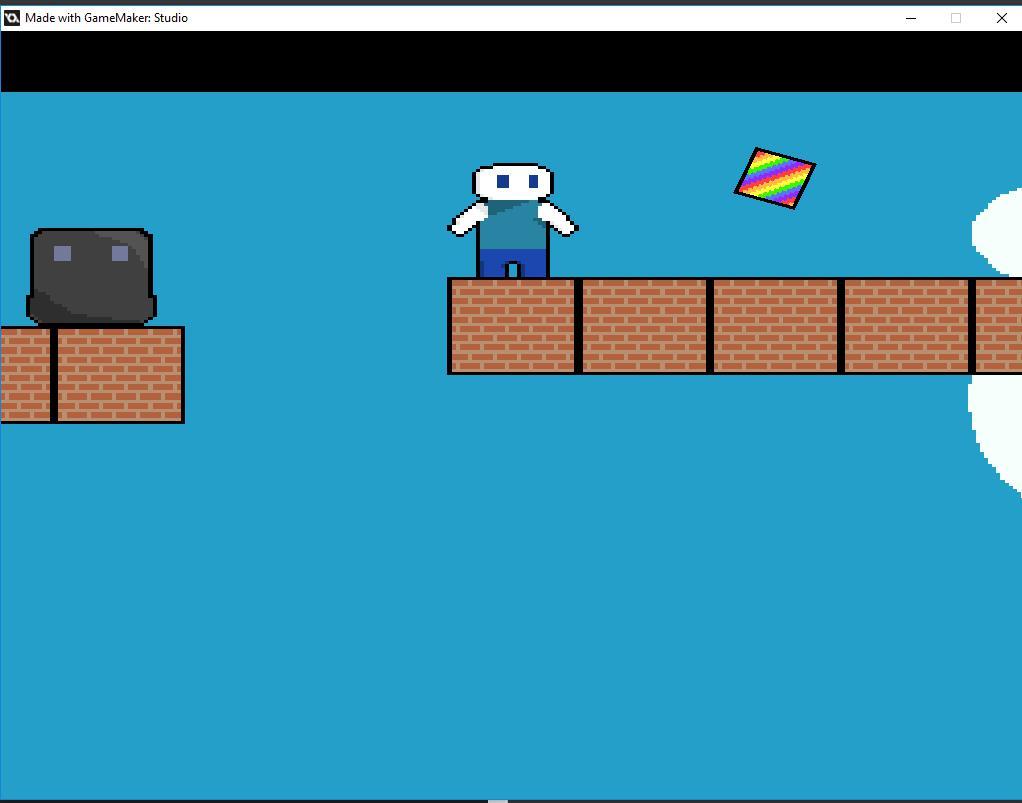Minimize the GameMaker game window

[910, 17]
